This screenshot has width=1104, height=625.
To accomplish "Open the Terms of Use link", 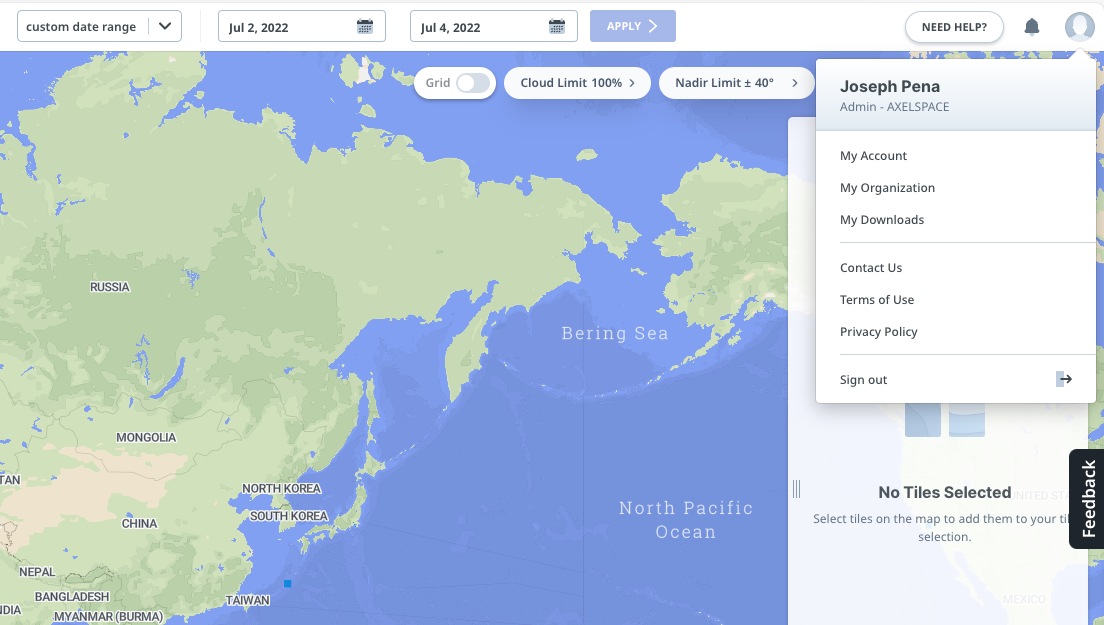I will [x=876, y=300].
